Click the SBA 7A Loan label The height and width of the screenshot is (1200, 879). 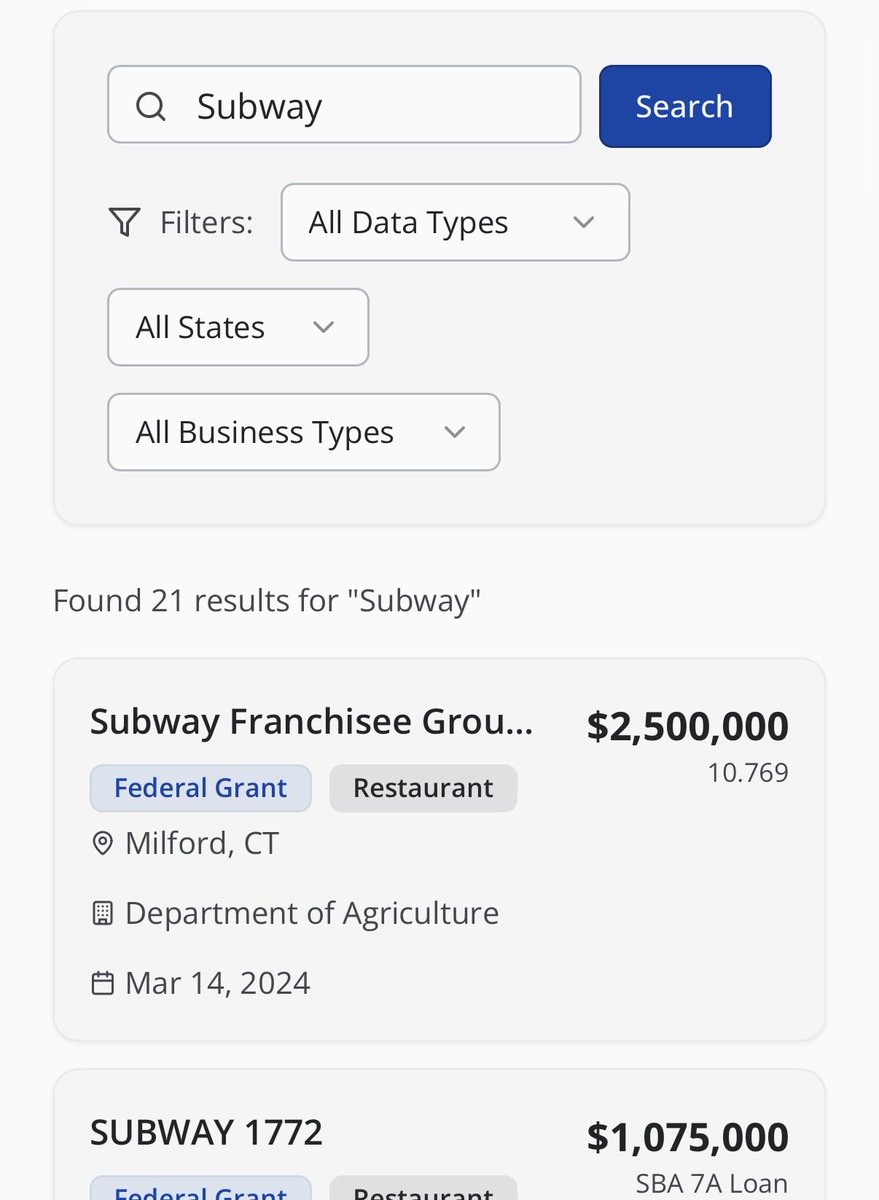pyautogui.click(x=711, y=1184)
